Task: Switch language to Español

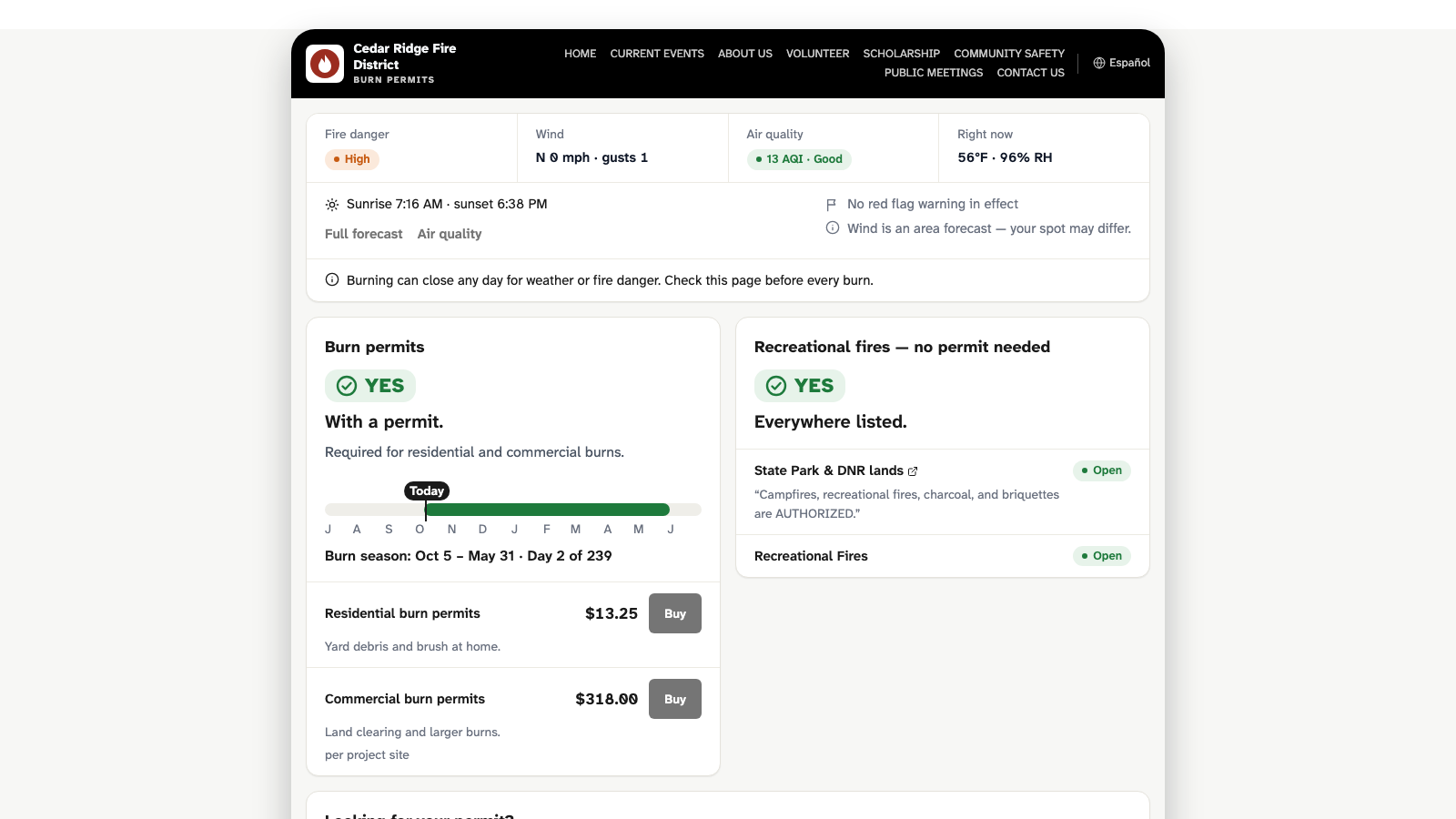Action: (x=1121, y=63)
